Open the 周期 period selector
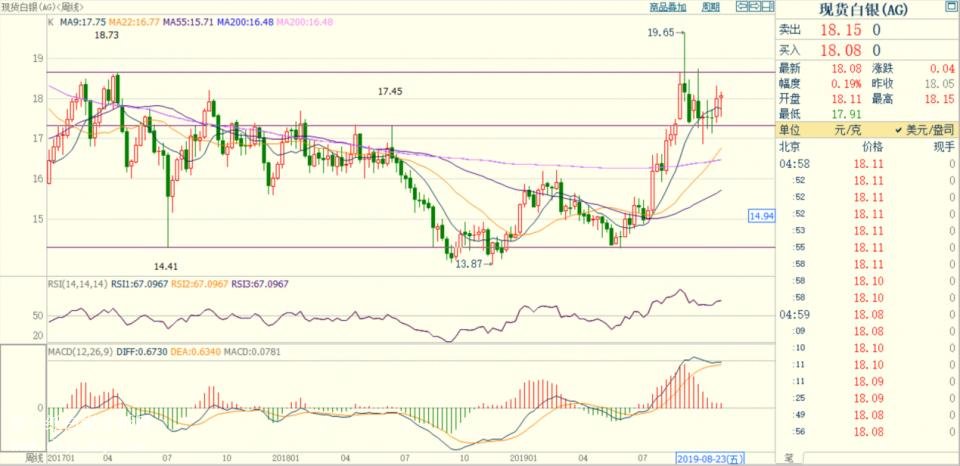 coord(710,6)
